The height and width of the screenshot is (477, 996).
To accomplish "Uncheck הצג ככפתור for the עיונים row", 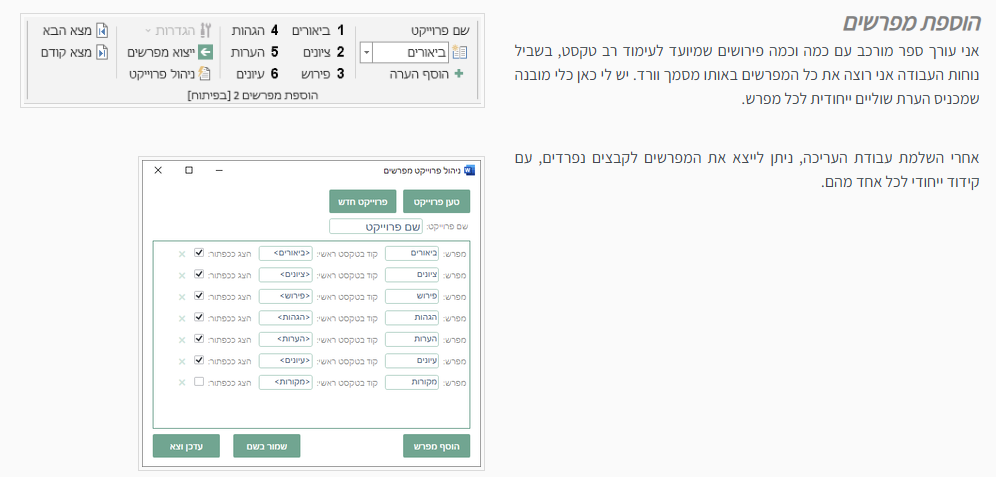I will 199,360.
